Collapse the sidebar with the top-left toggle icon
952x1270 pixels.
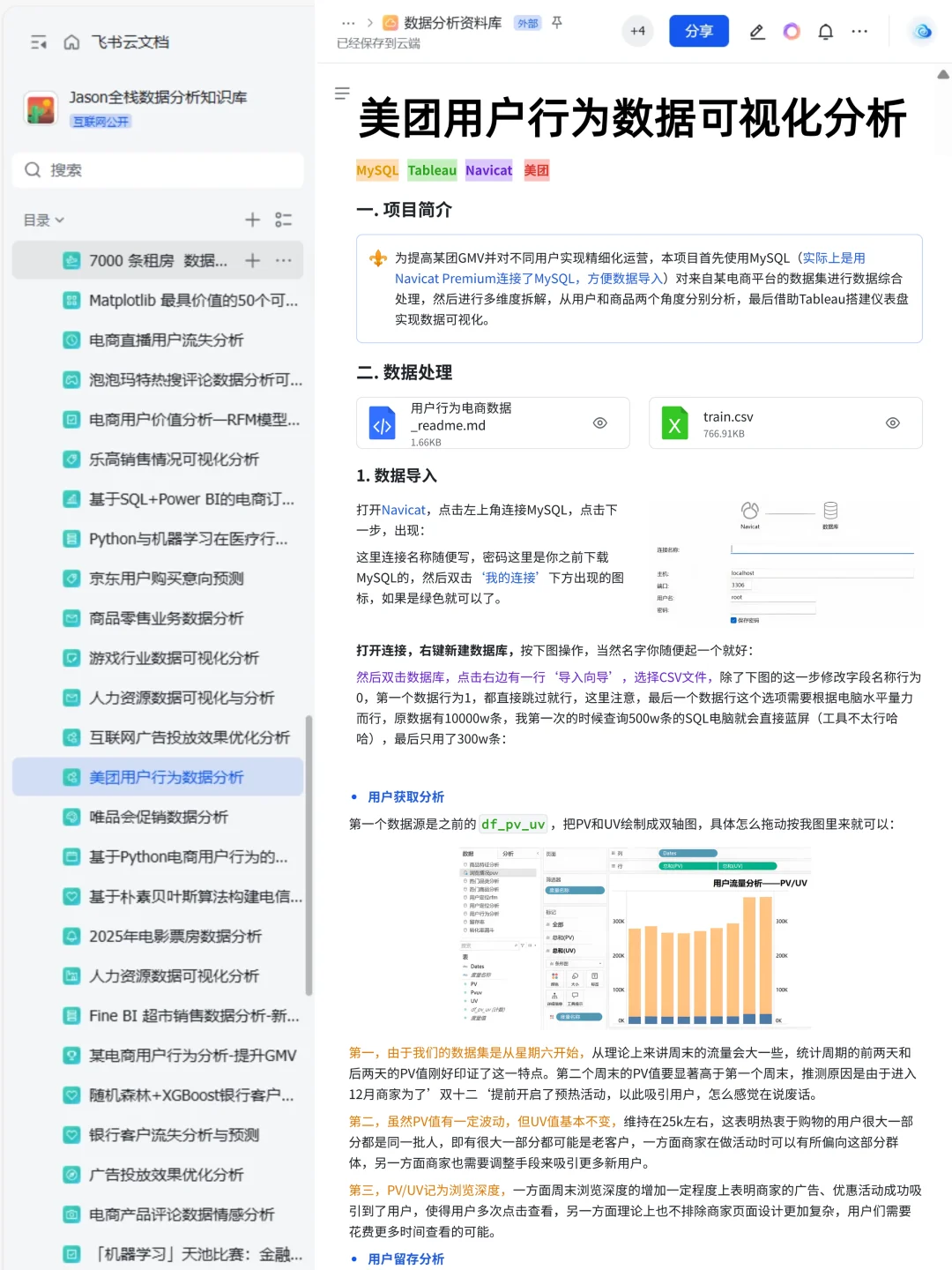pyautogui.click(x=38, y=42)
